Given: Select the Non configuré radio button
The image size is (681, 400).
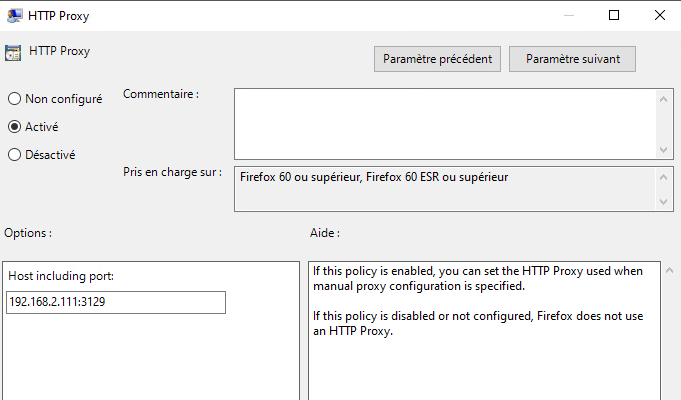Looking at the screenshot, I should point(14,99).
